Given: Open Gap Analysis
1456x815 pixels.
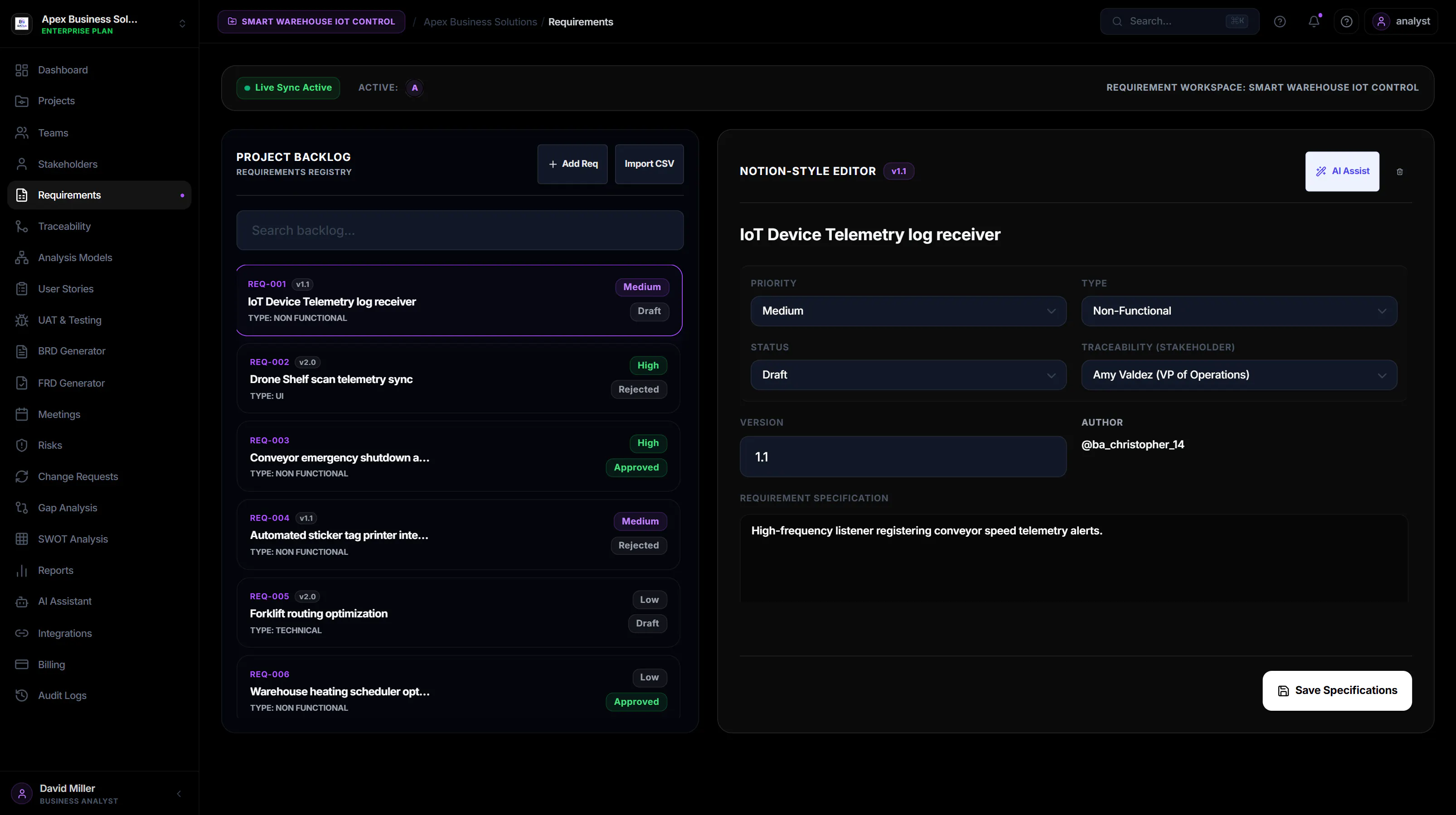Looking at the screenshot, I should point(99,508).
